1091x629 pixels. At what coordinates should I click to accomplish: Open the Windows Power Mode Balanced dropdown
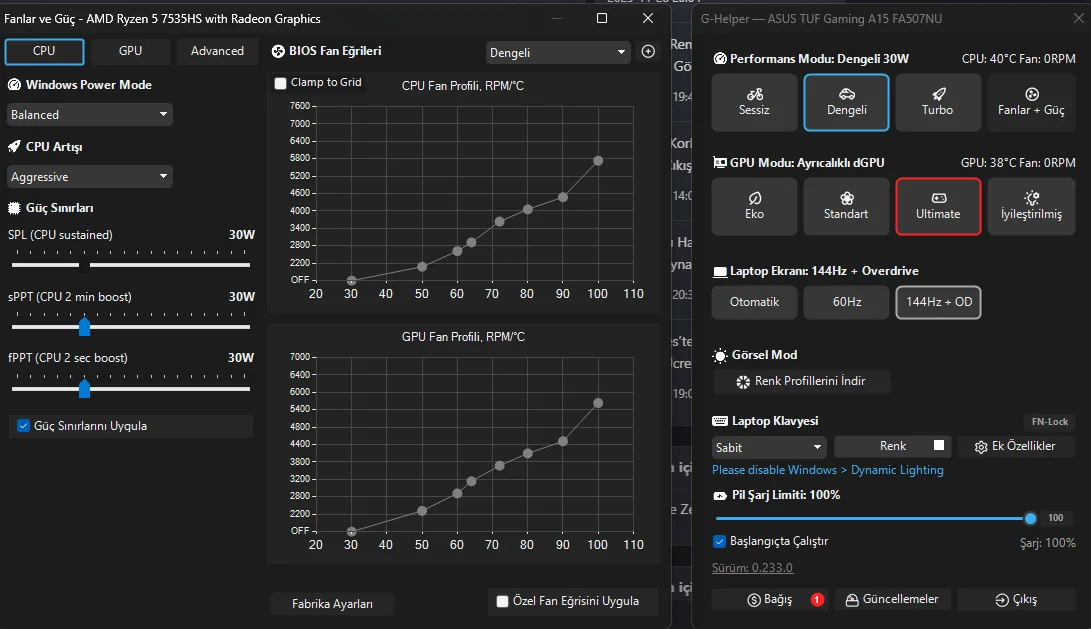pos(90,115)
